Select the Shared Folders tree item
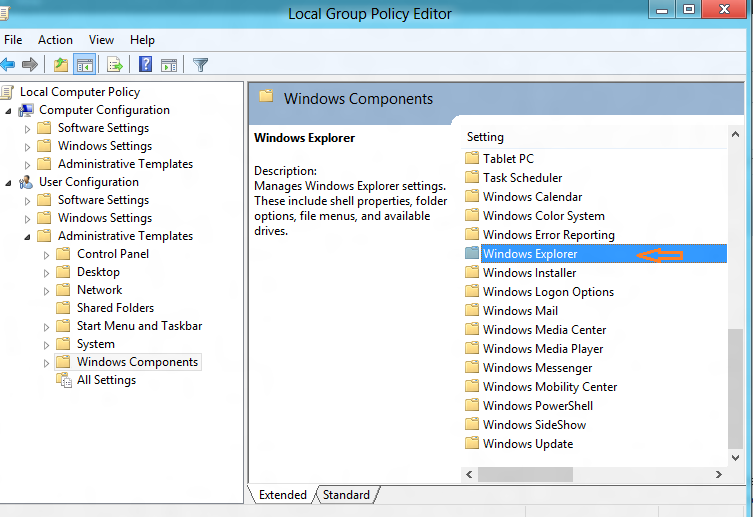This screenshot has height=517, width=753. [x=115, y=308]
